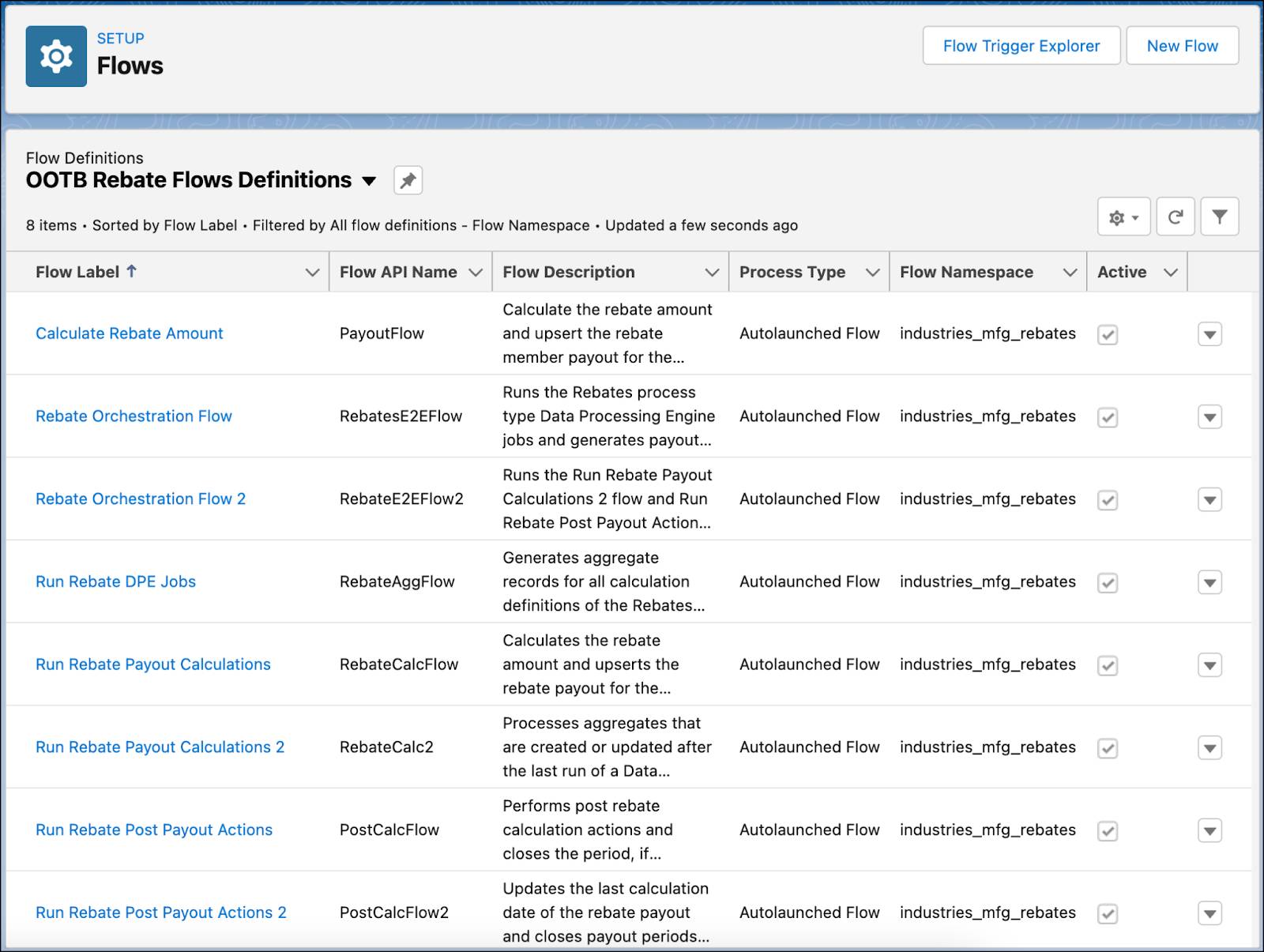Open row actions for Calculate Rebate Amount
Viewport: 1264px width, 952px height.
[x=1209, y=334]
